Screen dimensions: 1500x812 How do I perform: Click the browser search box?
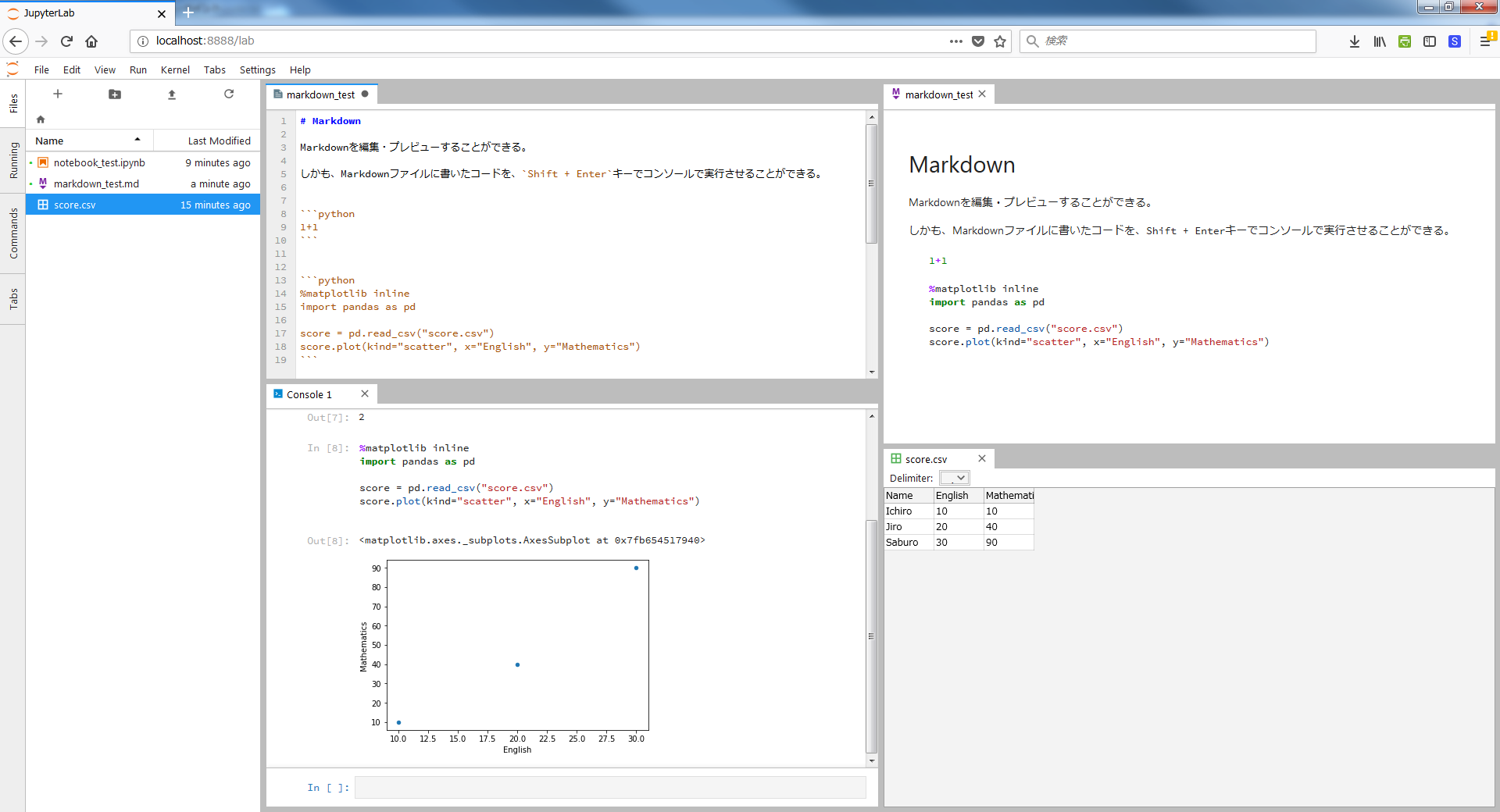(1168, 41)
